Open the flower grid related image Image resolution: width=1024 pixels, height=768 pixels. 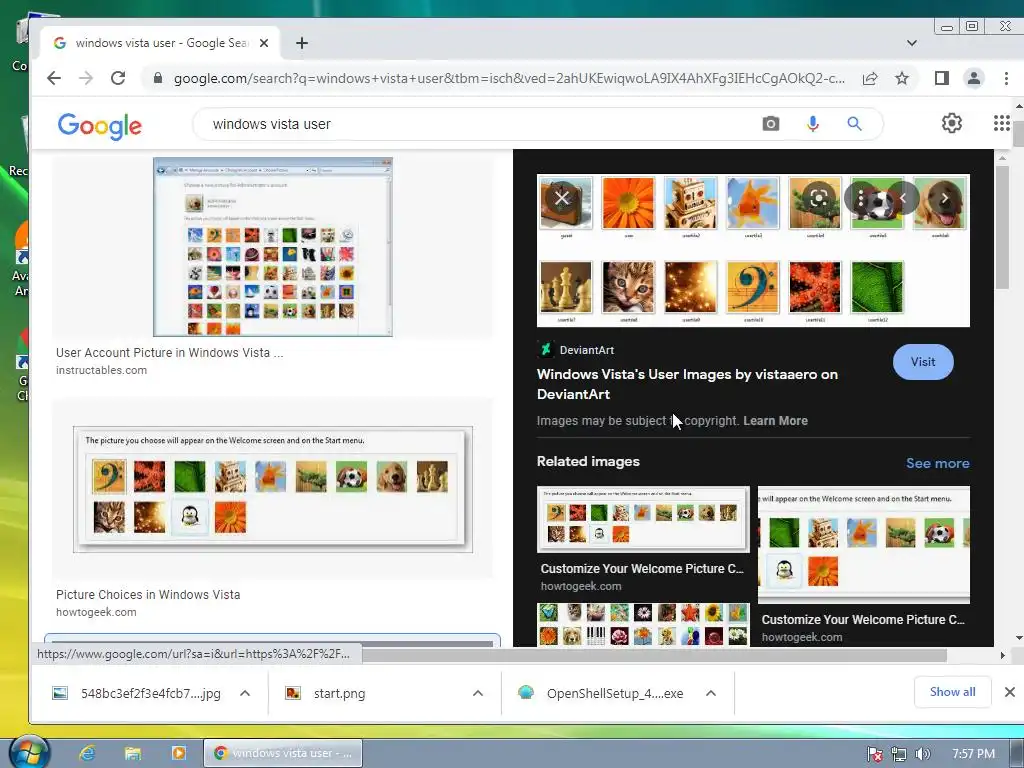(643, 624)
